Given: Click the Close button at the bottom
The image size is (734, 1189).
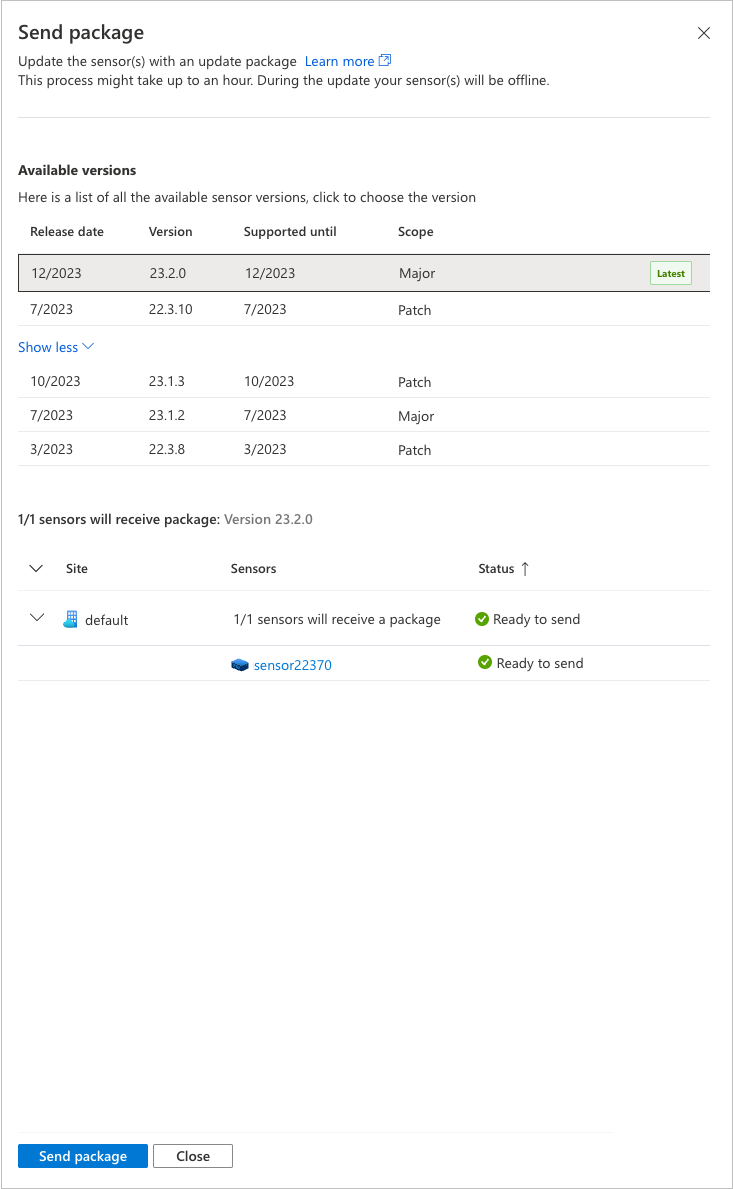Looking at the screenshot, I should click(193, 1156).
